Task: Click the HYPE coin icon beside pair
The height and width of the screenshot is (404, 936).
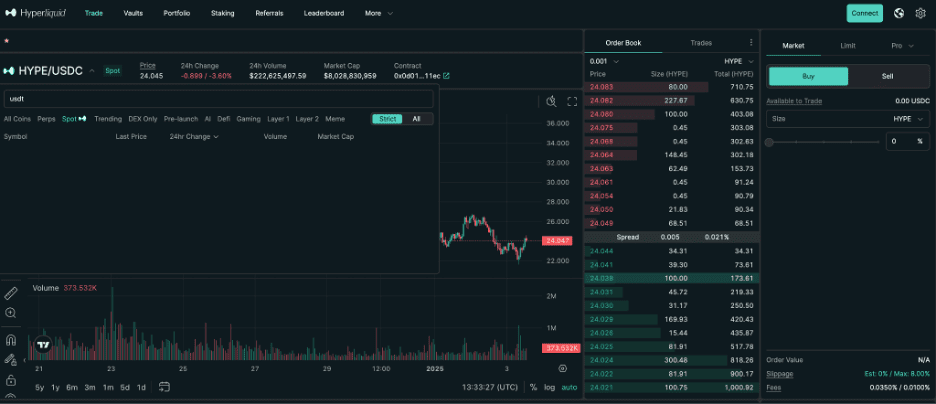Action: (8, 70)
